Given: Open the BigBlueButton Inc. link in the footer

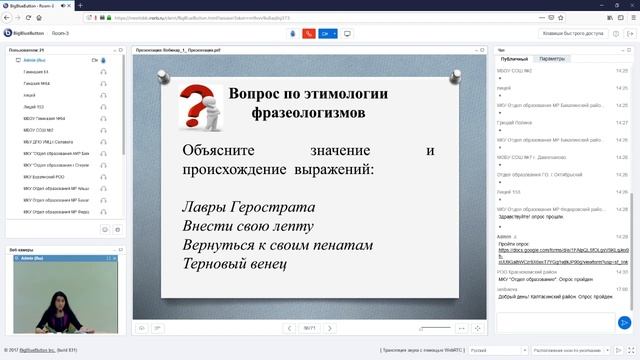Looking at the screenshot, I should (x=38, y=350).
